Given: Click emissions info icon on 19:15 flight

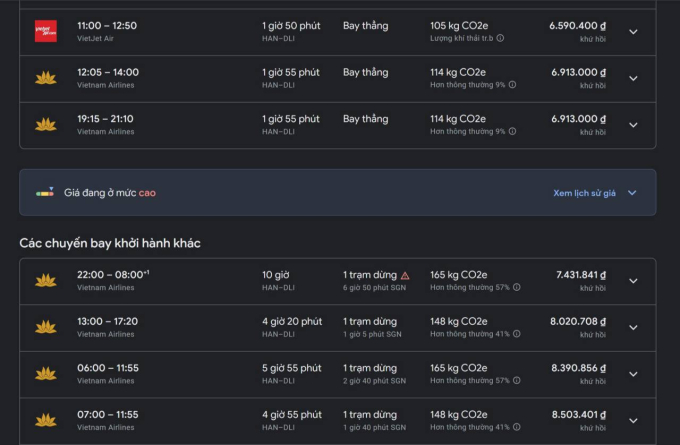Looking at the screenshot, I should [x=512, y=132].
